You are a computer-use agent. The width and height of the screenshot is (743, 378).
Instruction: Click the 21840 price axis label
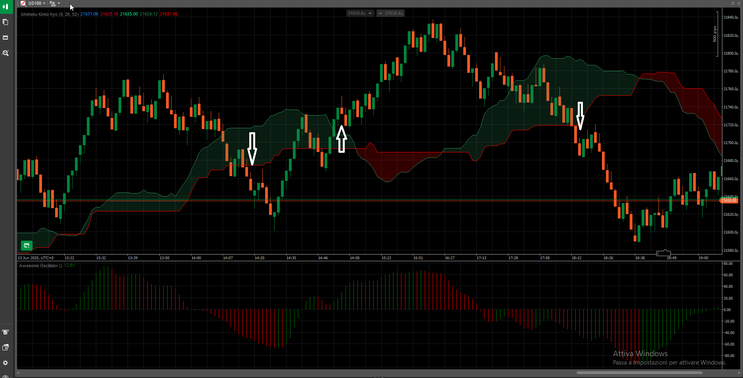(730, 18)
